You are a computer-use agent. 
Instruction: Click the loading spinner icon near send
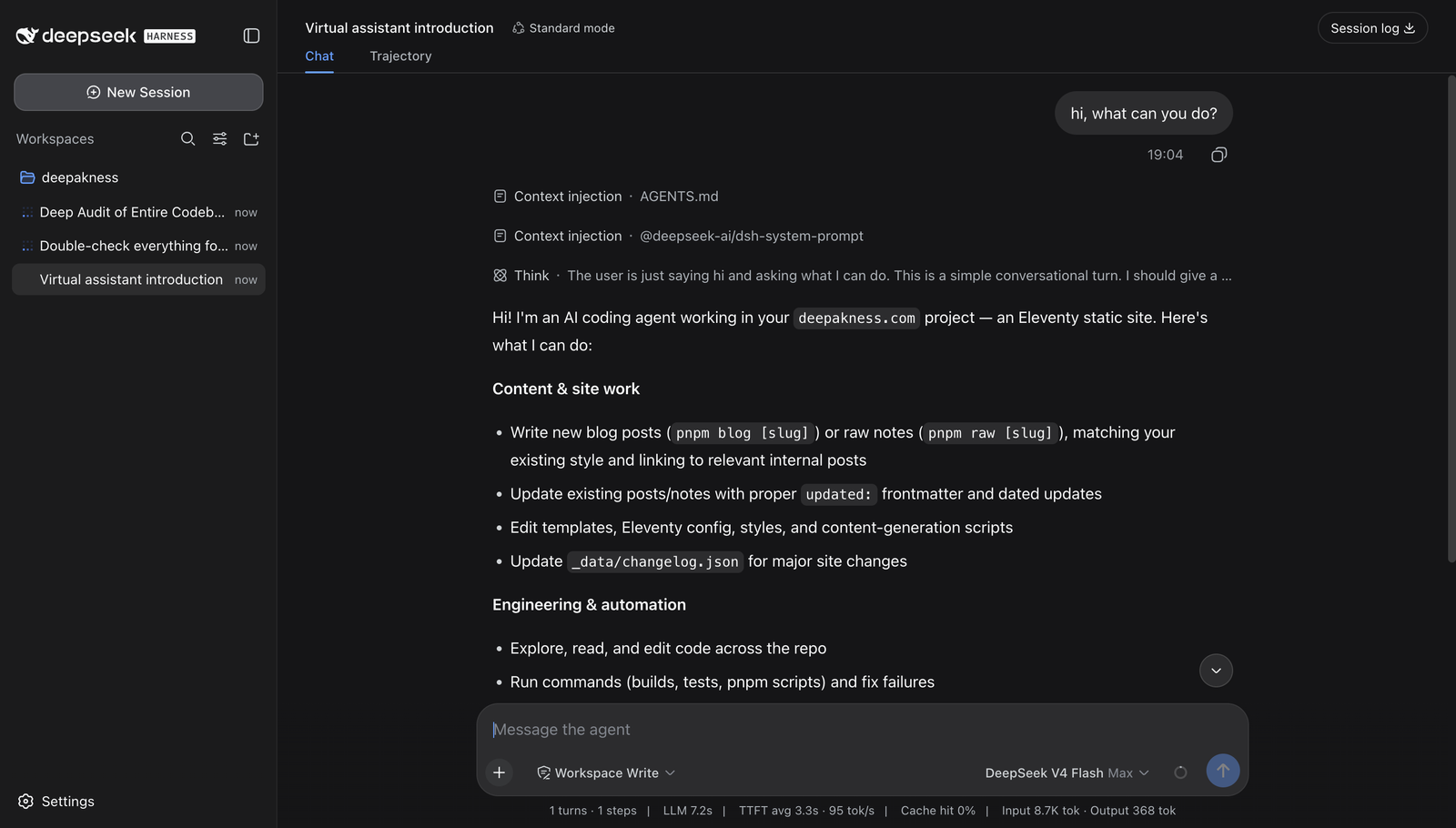point(1180,772)
